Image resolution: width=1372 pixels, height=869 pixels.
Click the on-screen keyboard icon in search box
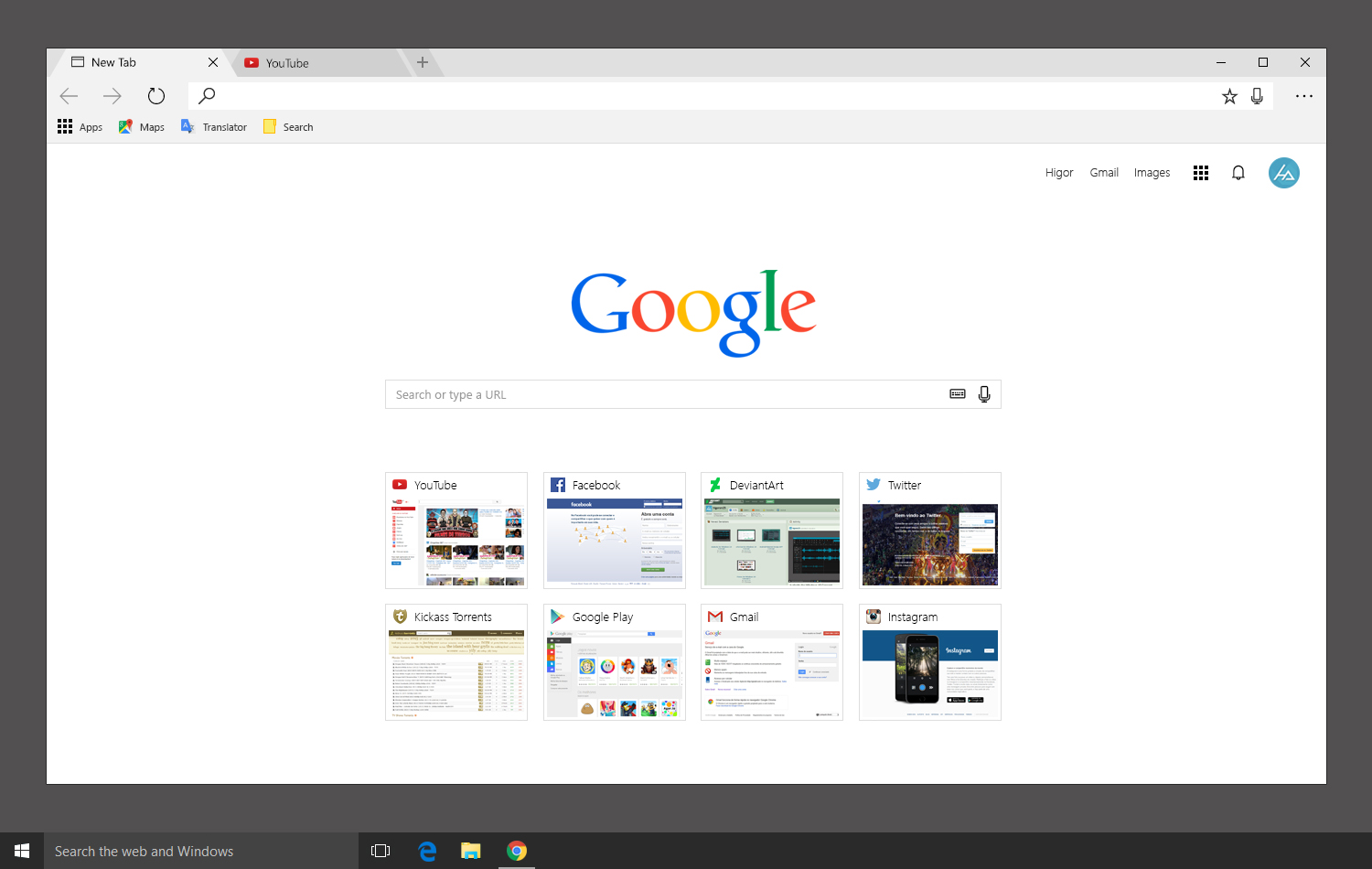point(957,394)
